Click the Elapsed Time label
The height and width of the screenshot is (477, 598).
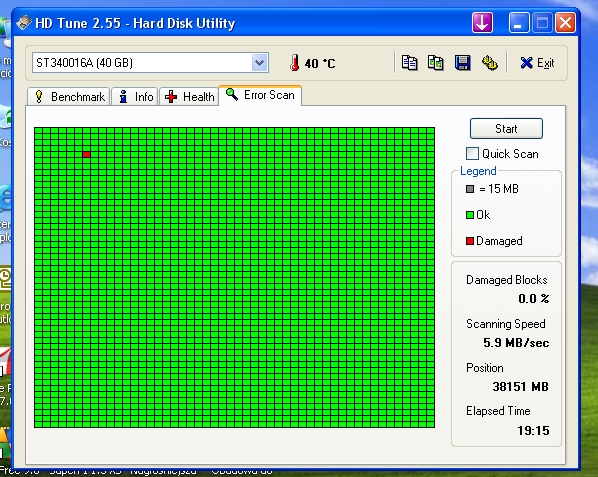498,411
